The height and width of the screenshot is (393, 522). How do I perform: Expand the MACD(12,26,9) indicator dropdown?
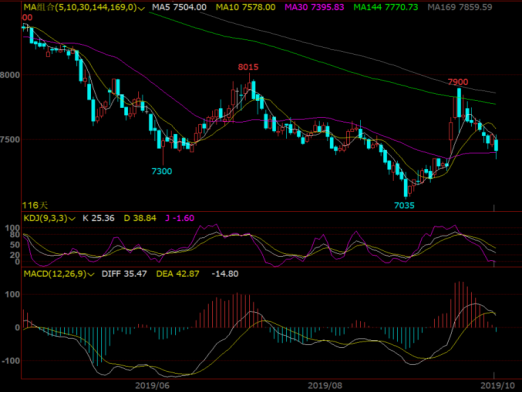[x=59, y=274]
